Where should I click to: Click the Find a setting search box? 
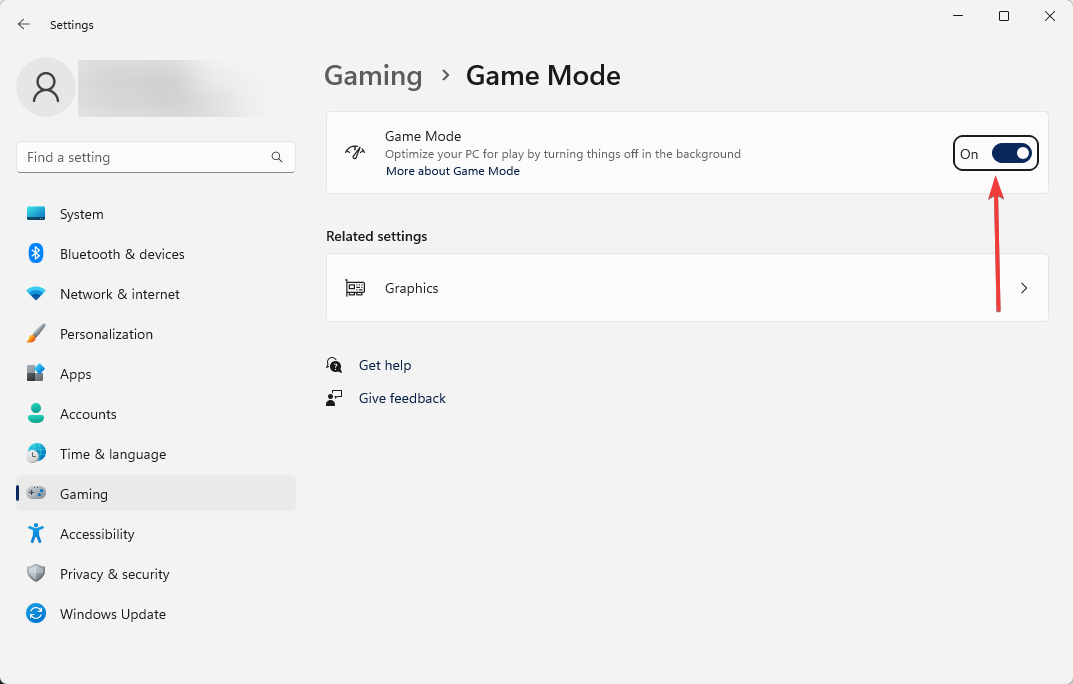click(145, 157)
